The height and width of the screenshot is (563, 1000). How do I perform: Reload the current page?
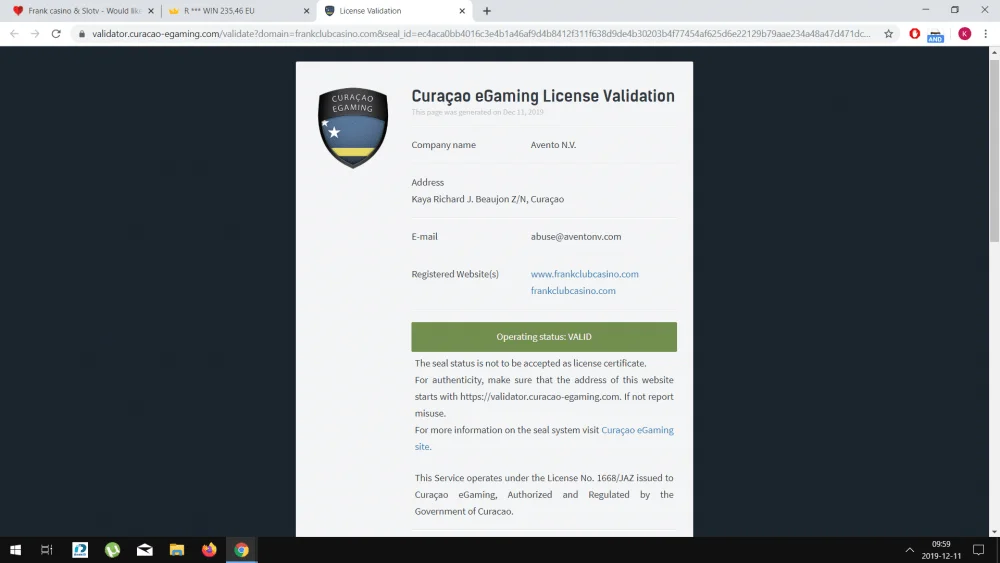[56, 34]
